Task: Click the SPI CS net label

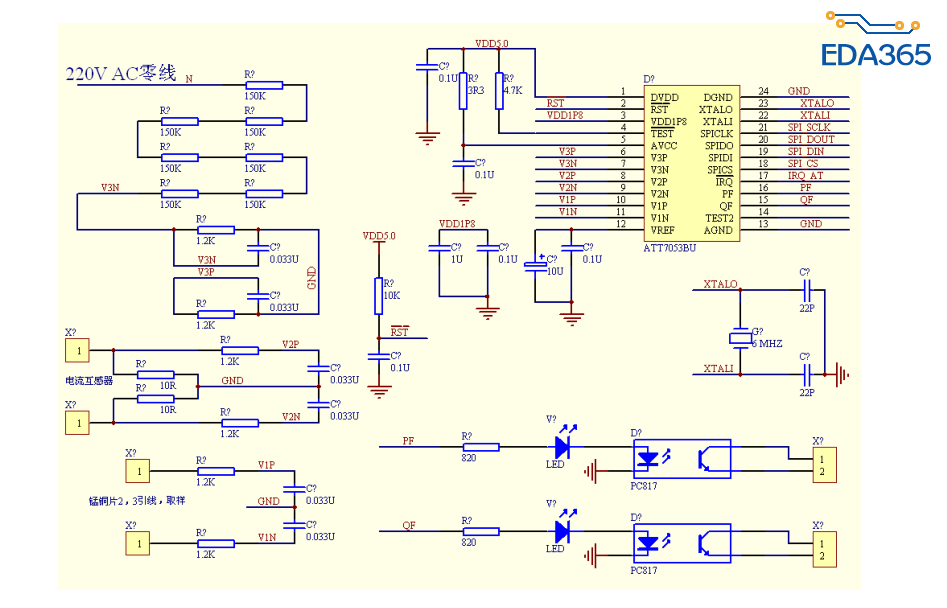Action: pos(803,164)
